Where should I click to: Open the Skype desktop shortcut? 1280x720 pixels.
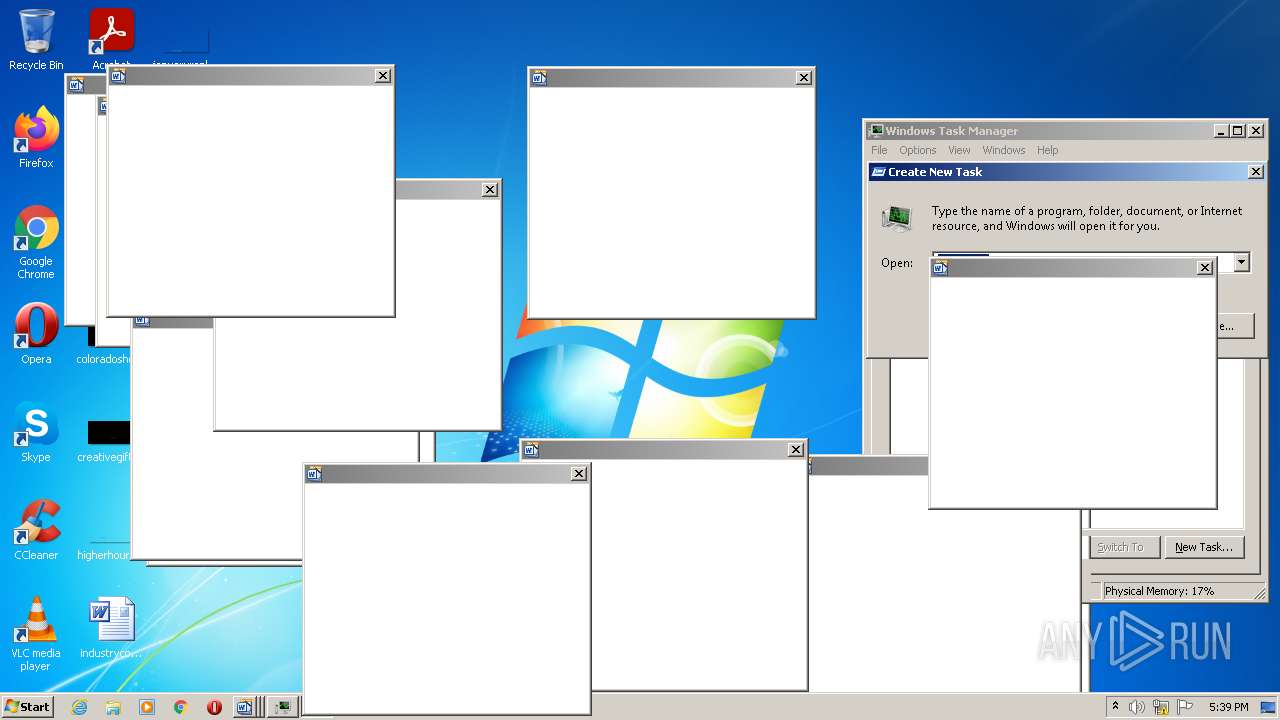pos(36,432)
